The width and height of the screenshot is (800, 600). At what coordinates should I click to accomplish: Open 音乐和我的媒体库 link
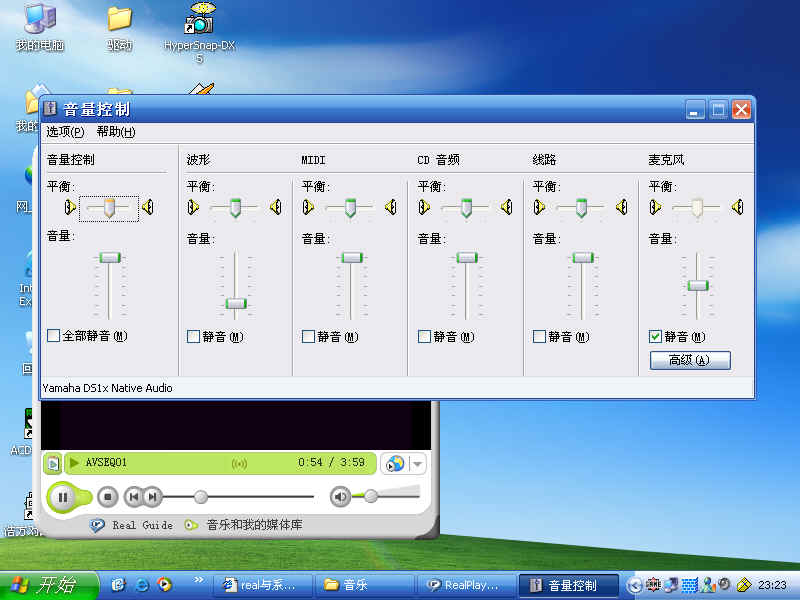pos(254,525)
